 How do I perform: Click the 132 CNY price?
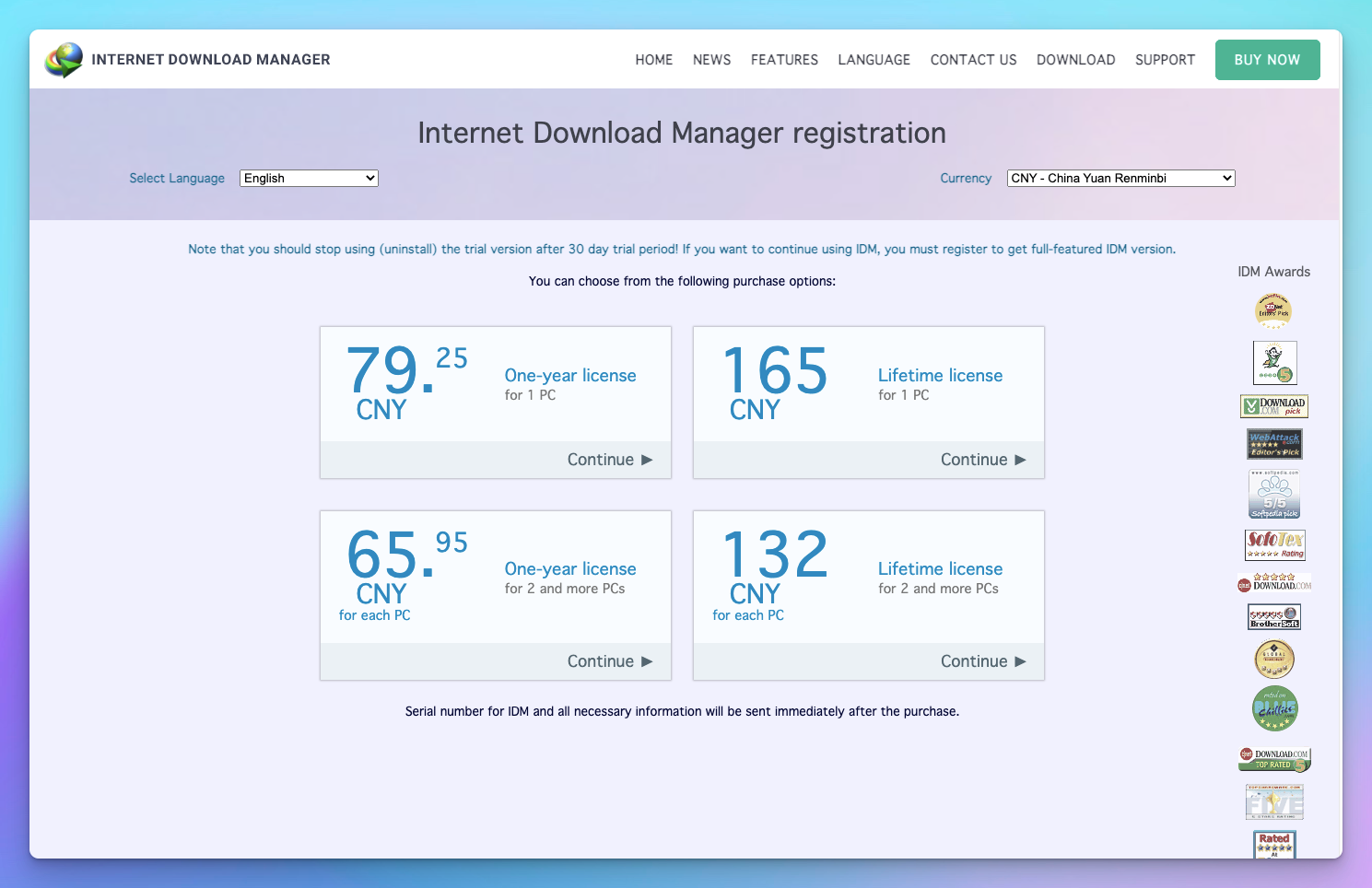(775, 567)
